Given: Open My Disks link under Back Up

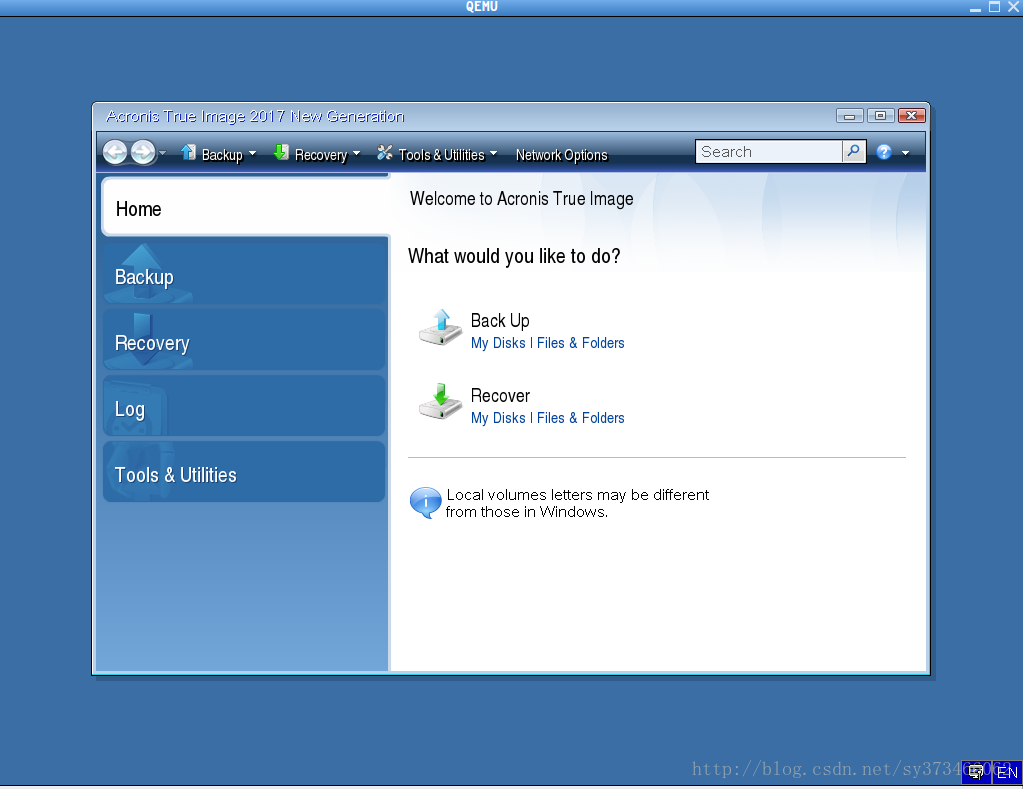Looking at the screenshot, I should click(x=498, y=343).
